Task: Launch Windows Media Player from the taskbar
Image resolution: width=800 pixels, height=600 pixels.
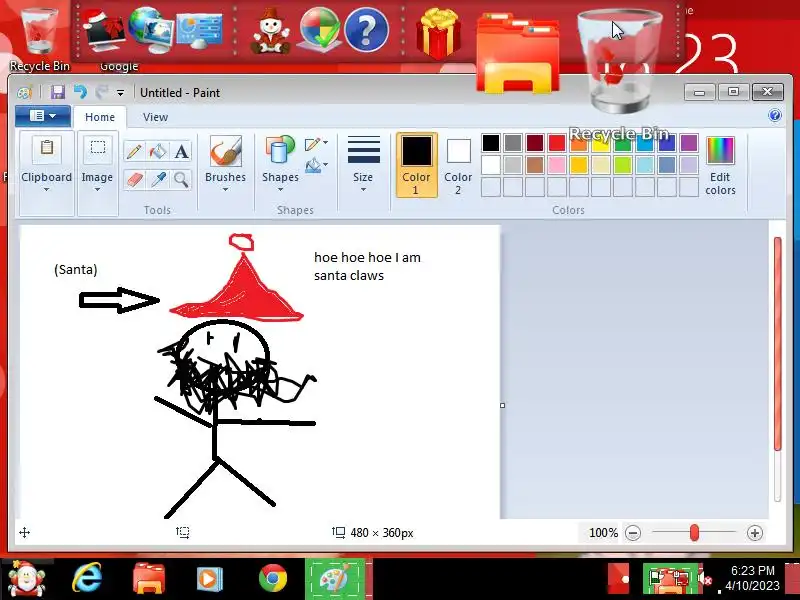Action: click(x=210, y=580)
